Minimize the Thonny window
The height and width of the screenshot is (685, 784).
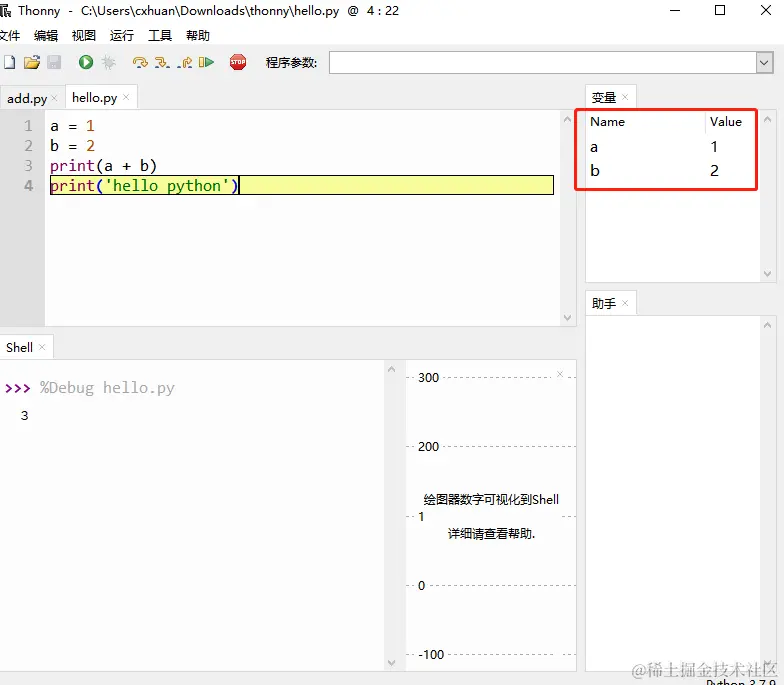click(x=675, y=10)
